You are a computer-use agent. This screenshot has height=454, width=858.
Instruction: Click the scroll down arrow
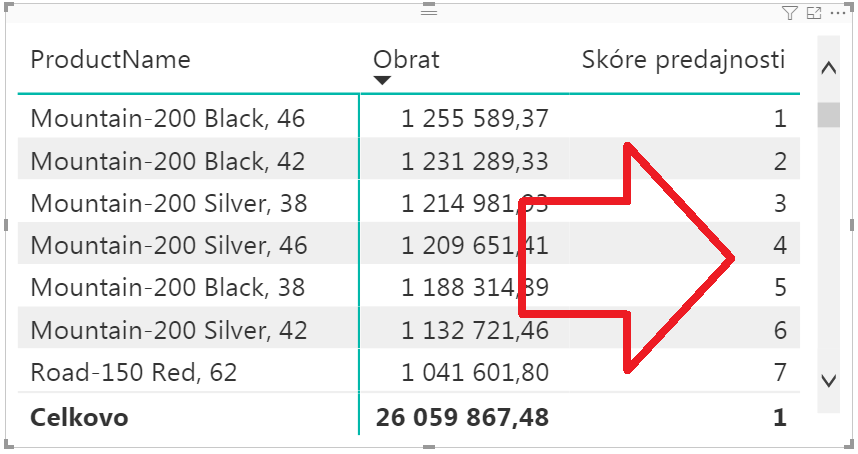tap(828, 380)
